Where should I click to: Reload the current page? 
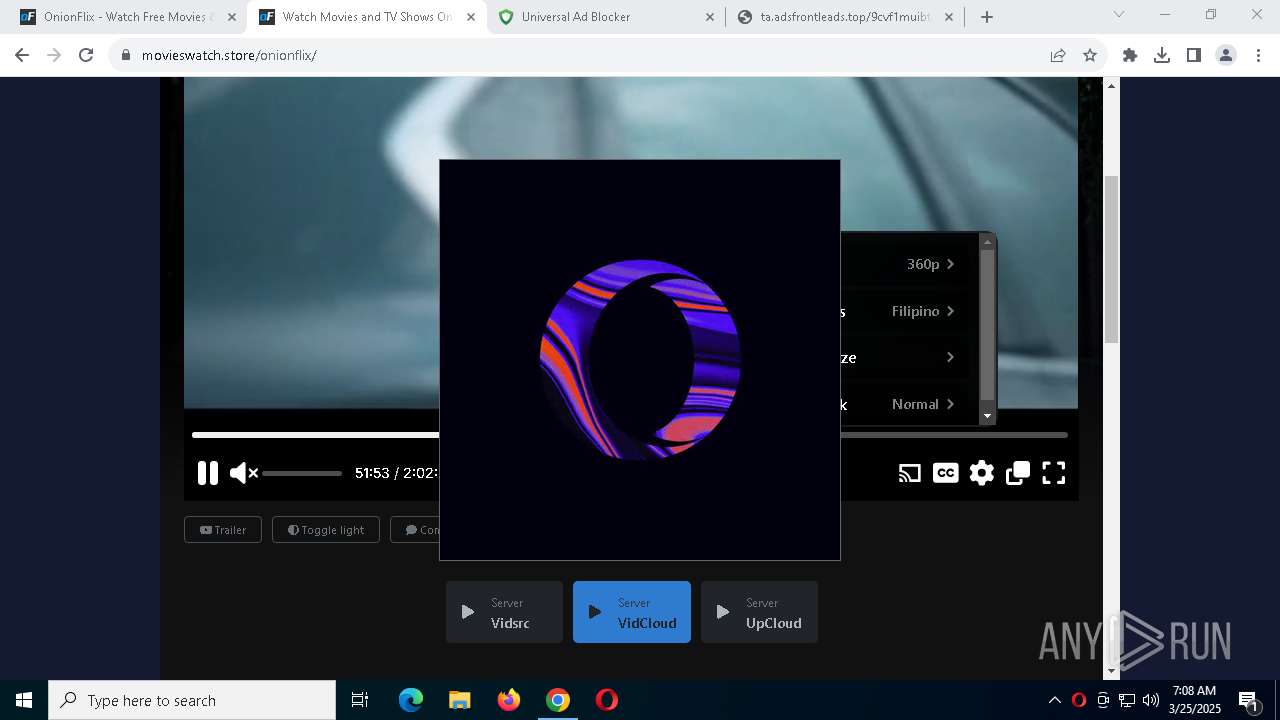coord(86,55)
